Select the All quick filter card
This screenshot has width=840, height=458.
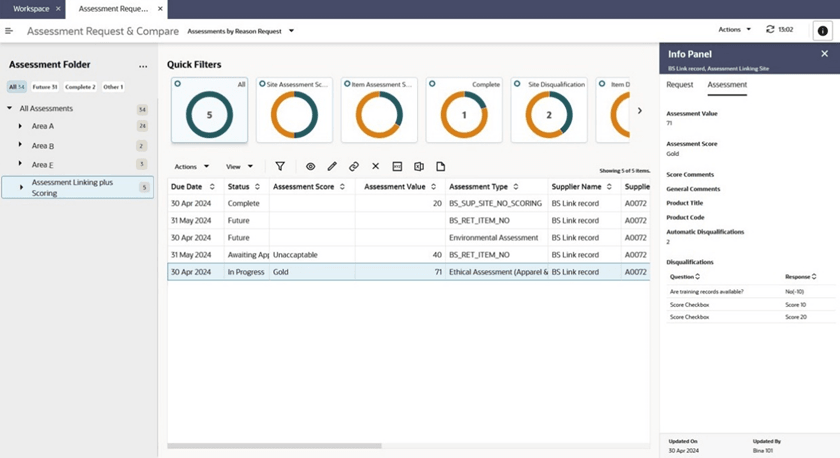click(209, 110)
